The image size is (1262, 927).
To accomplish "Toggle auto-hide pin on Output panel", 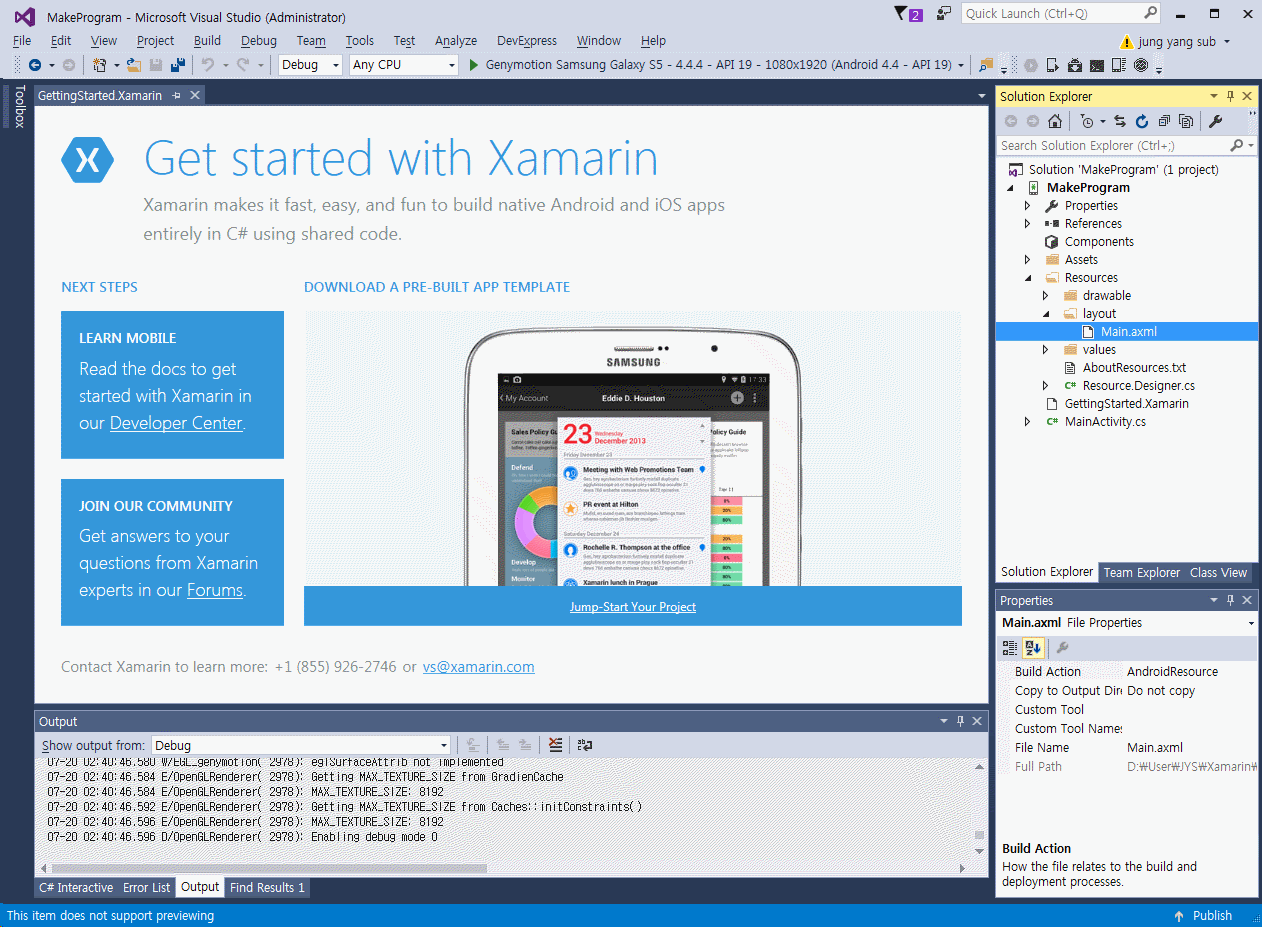I will pyautogui.click(x=960, y=721).
